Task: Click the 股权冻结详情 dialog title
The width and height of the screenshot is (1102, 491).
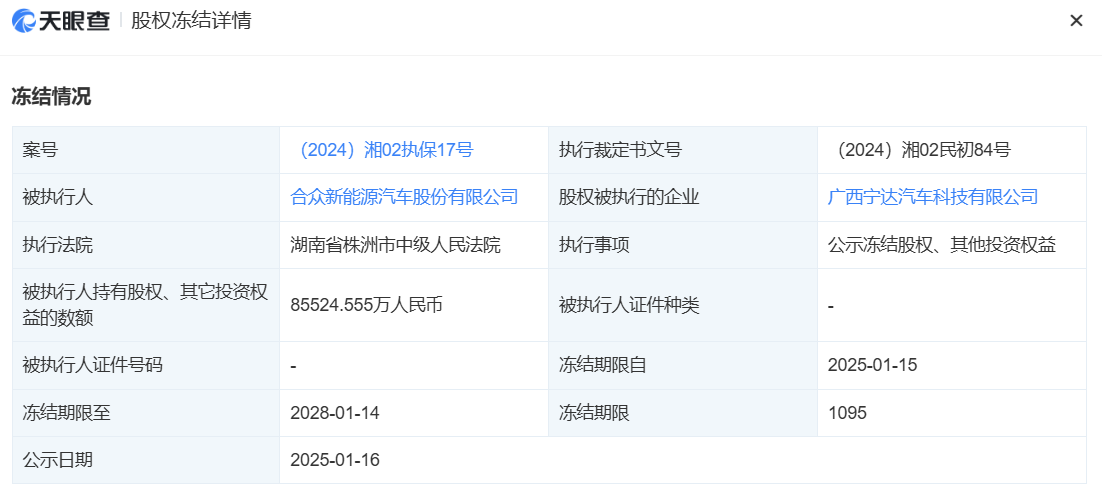Action: [x=191, y=21]
